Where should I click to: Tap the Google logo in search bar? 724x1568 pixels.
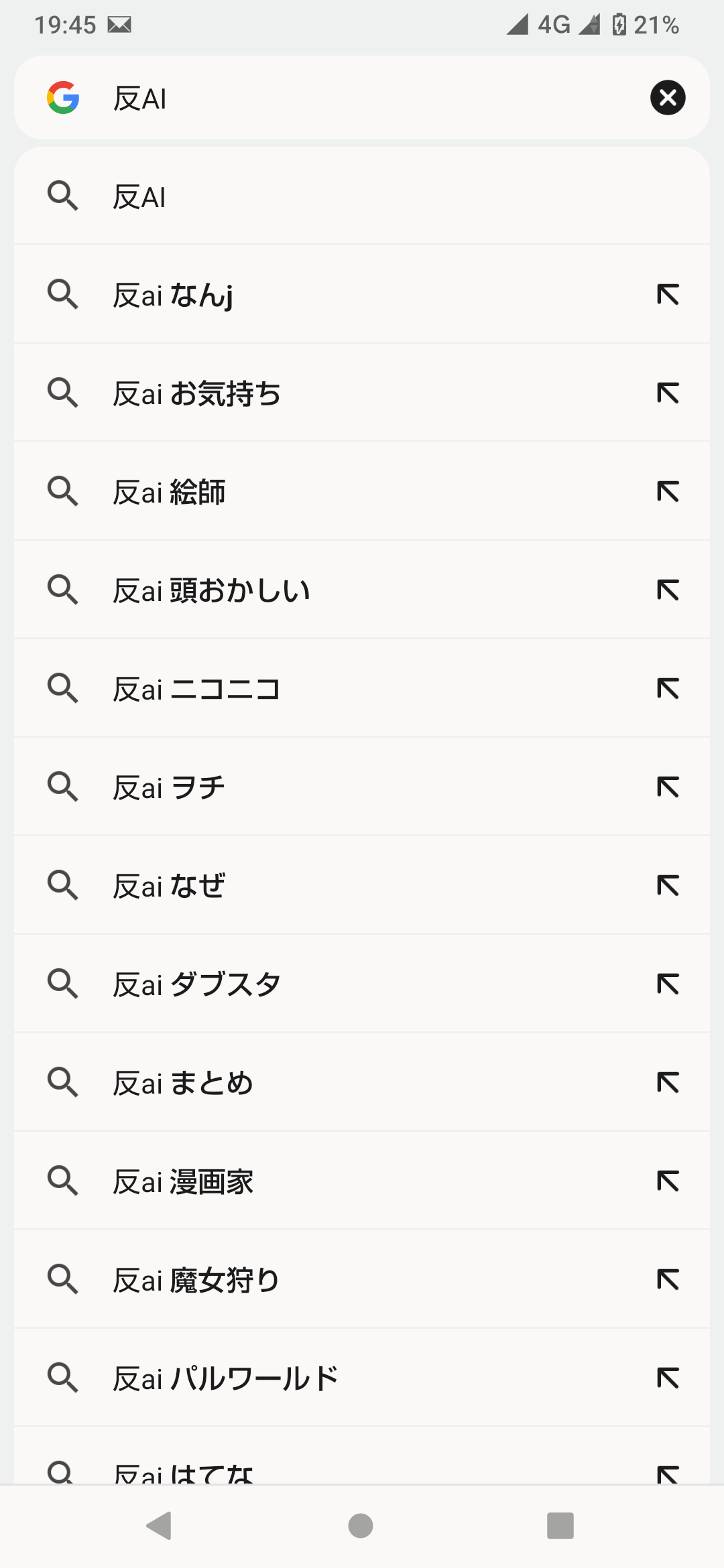63,98
